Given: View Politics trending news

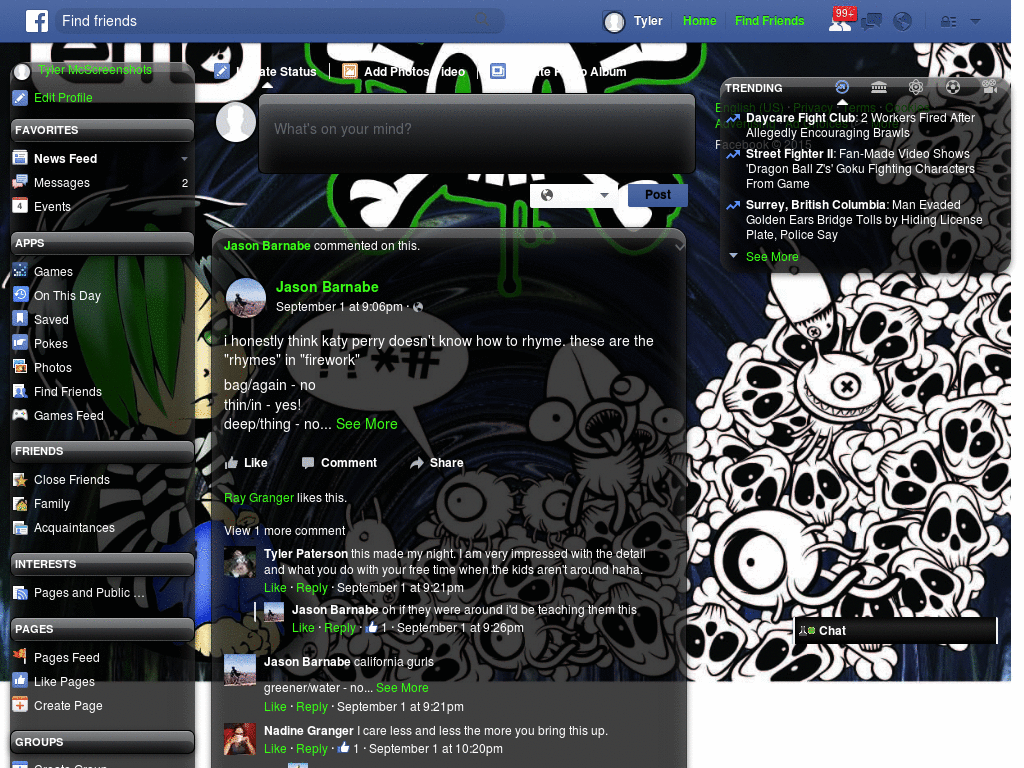Looking at the screenshot, I should point(879,87).
